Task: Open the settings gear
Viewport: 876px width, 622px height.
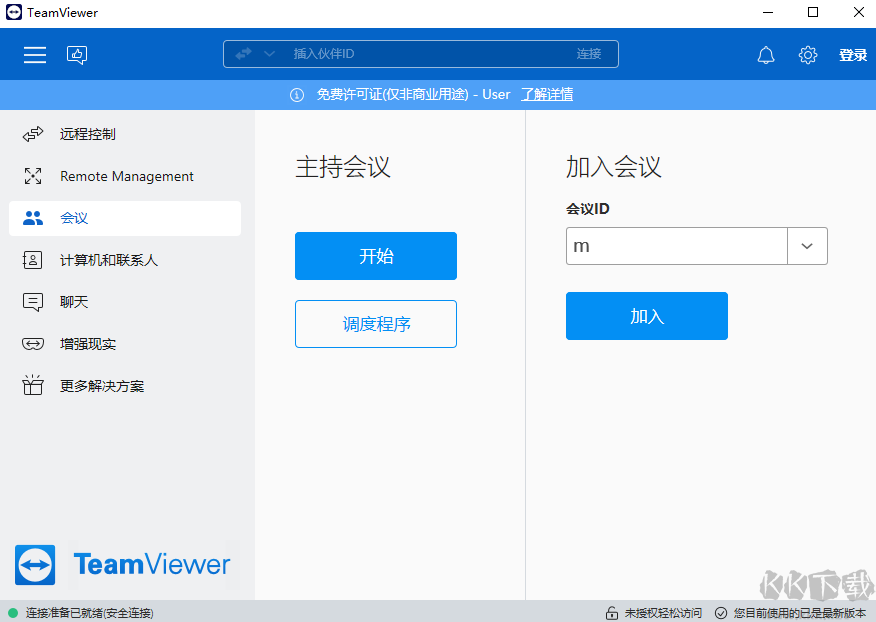Action: [808, 54]
